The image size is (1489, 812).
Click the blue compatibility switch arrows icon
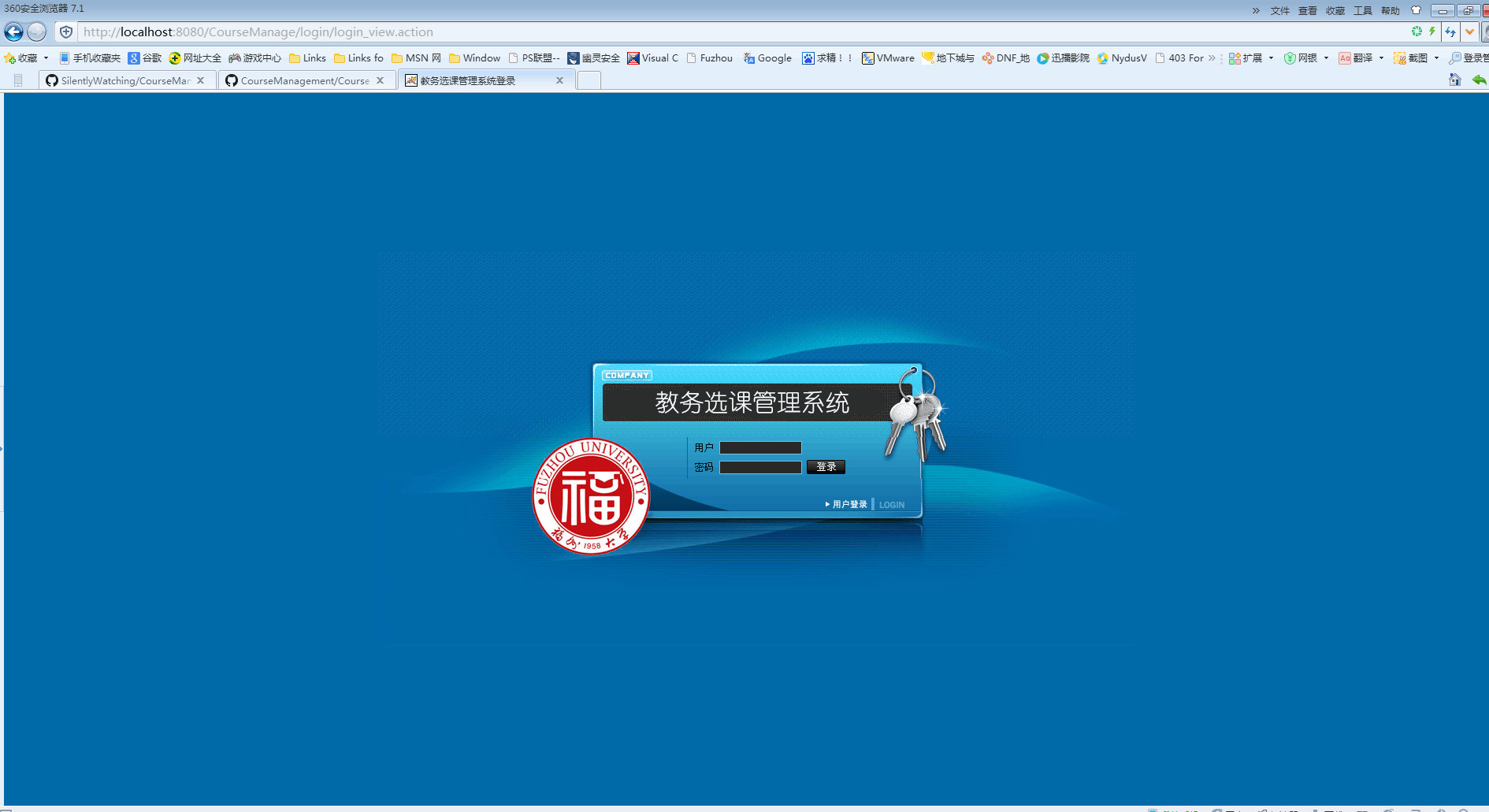coord(1450,32)
